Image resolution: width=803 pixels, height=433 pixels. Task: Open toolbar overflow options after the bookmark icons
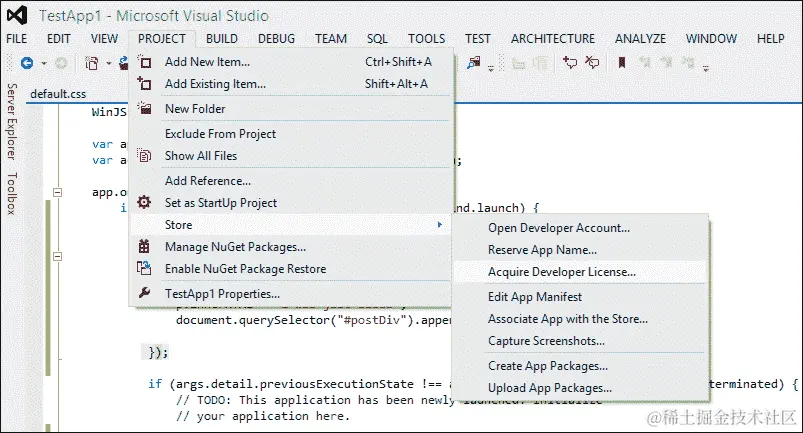click(706, 68)
